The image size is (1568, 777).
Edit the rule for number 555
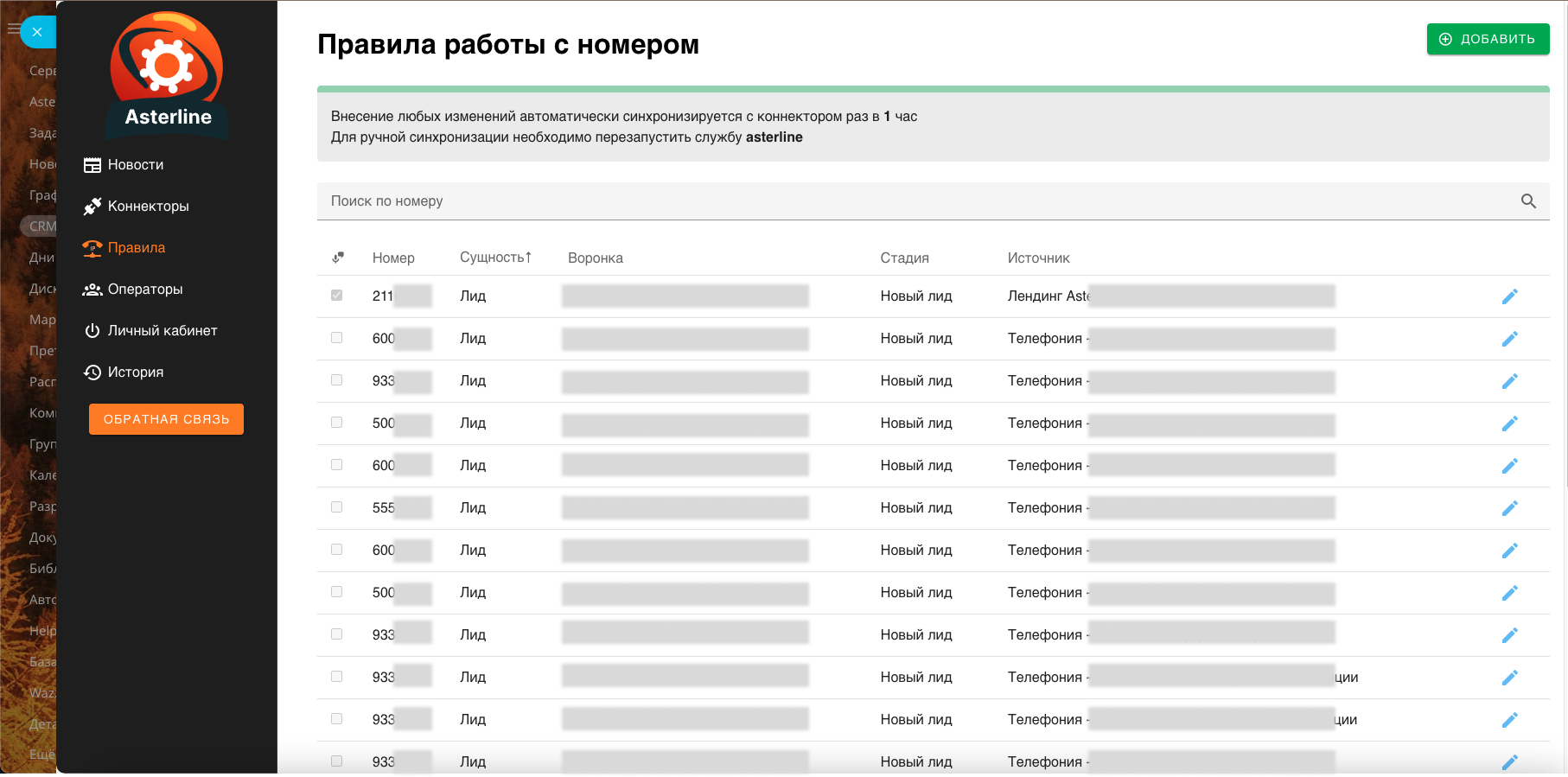(x=1509, y=508)
